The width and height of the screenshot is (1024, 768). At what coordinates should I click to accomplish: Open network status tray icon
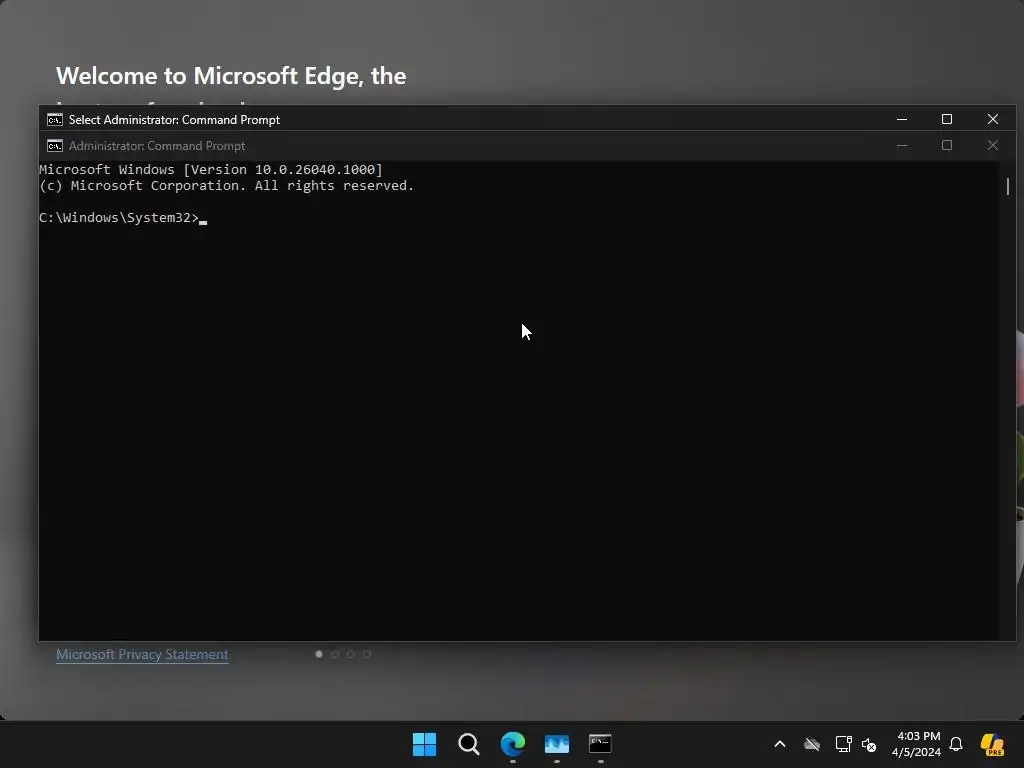pos(843,744)
